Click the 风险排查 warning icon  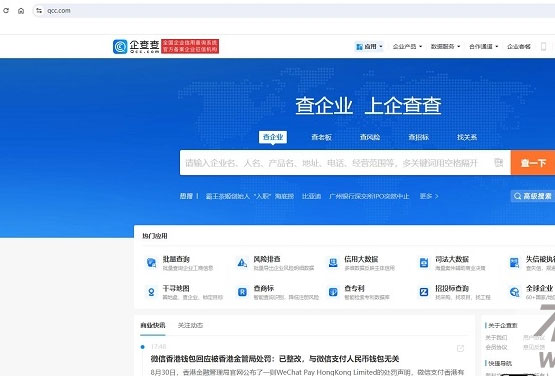click(242, 263)
